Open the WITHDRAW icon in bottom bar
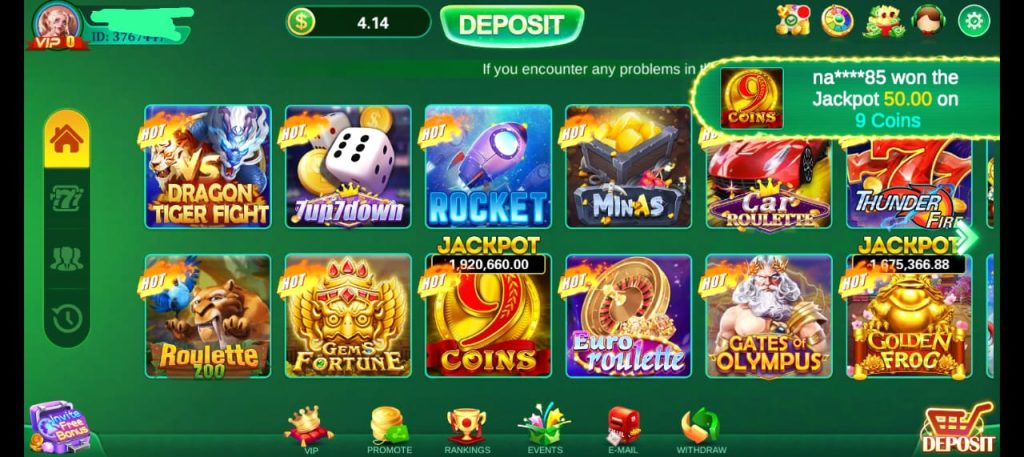The width and height of the screenshot is (1024, 457). click(701, 431)
